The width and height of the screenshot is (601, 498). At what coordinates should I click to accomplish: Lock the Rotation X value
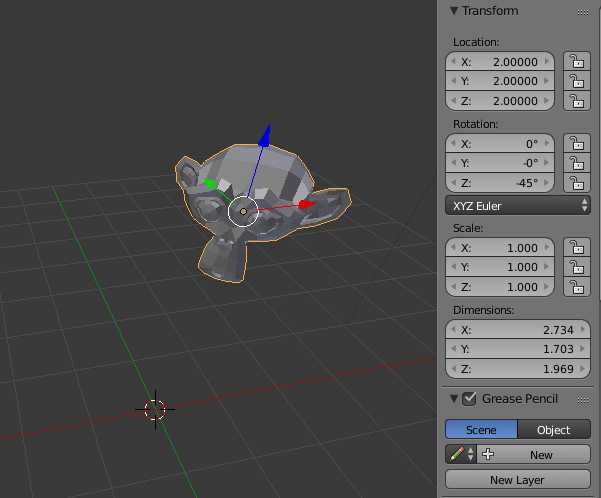577,143
